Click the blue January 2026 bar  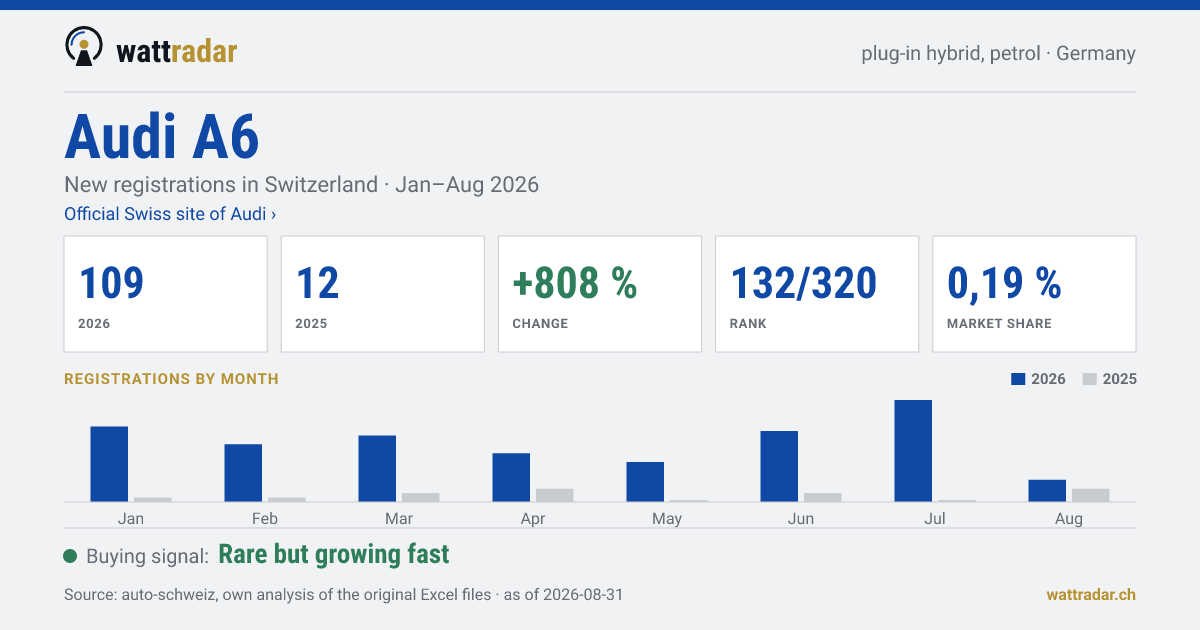pos(109,464)
